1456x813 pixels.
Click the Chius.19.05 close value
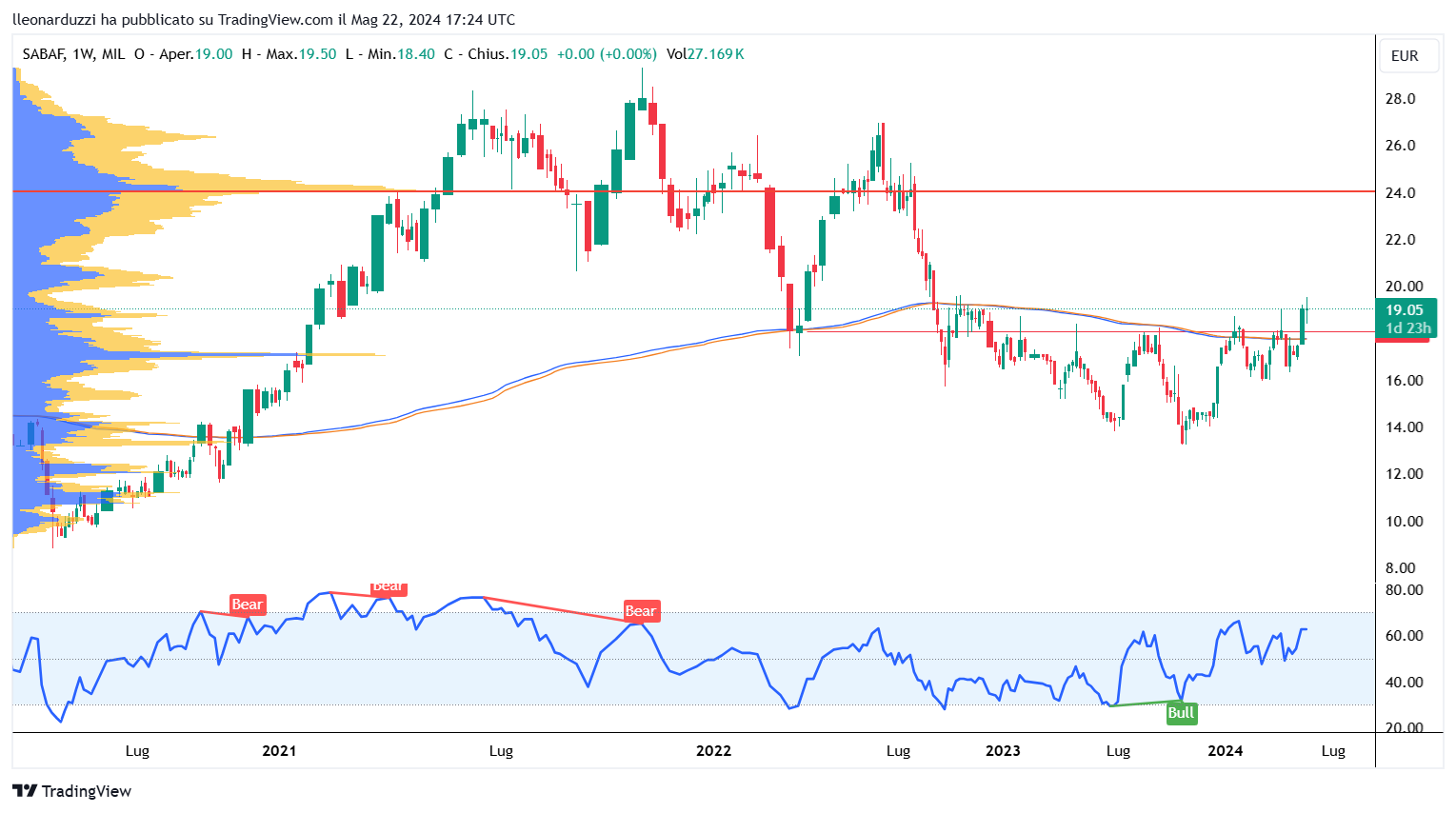tap(508, 54)
